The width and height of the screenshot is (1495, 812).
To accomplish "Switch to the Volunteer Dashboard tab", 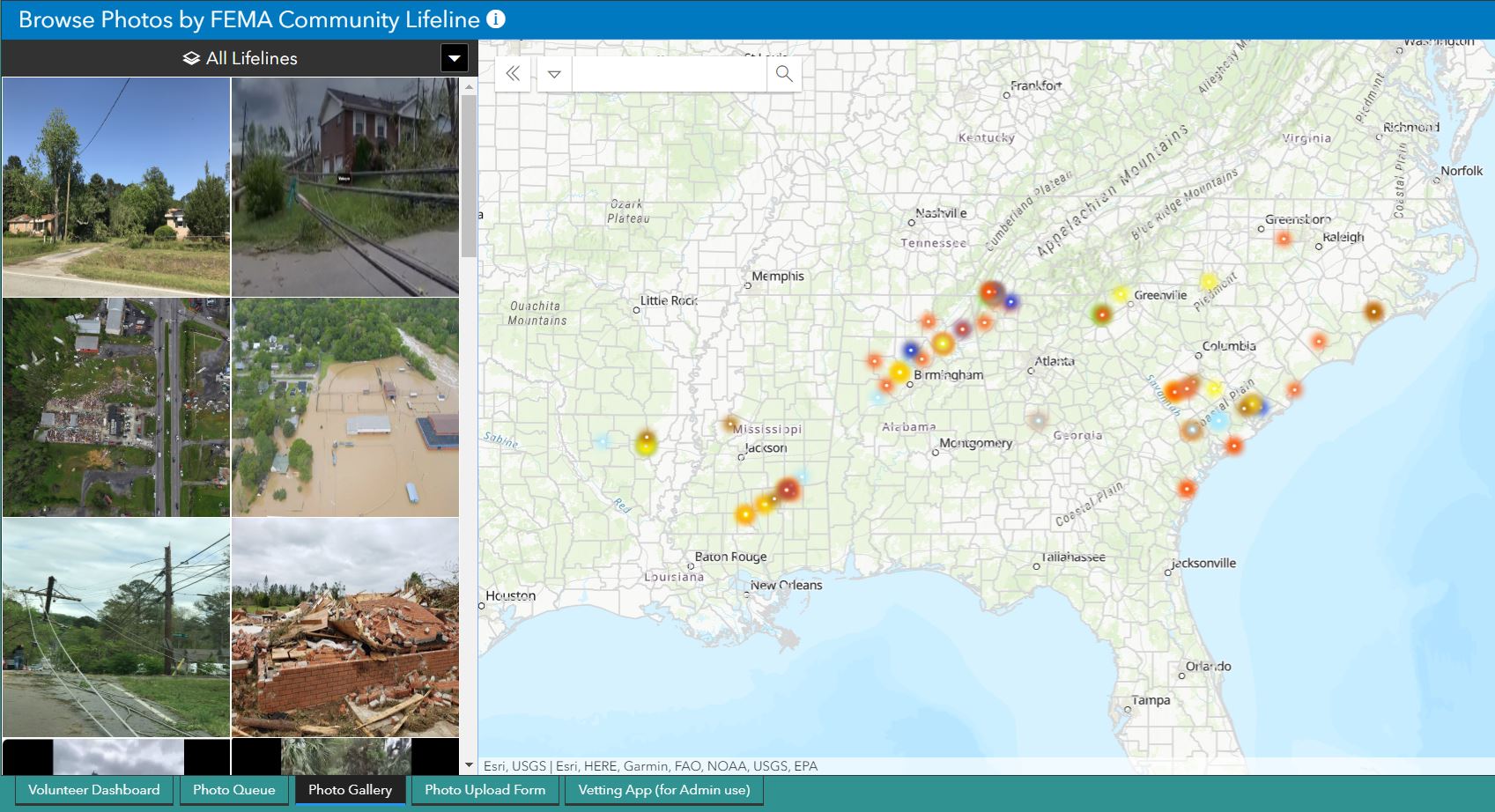I will point(94,790).
